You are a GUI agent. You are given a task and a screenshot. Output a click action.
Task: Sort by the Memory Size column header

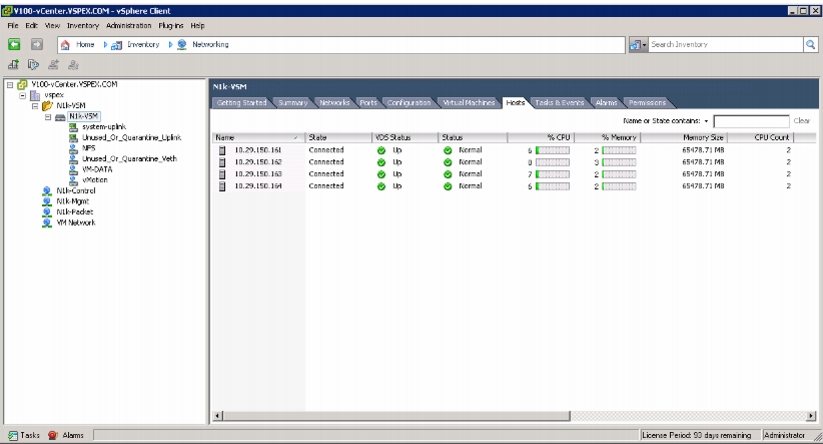[684, 138]
